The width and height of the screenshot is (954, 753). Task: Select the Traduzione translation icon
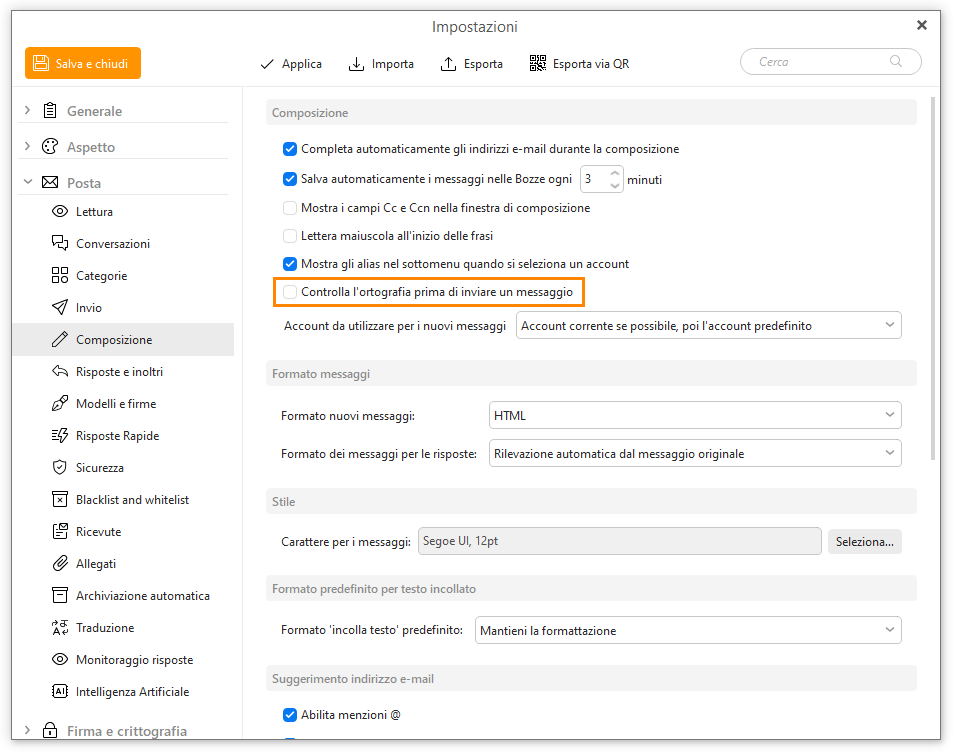coord(60,628)
